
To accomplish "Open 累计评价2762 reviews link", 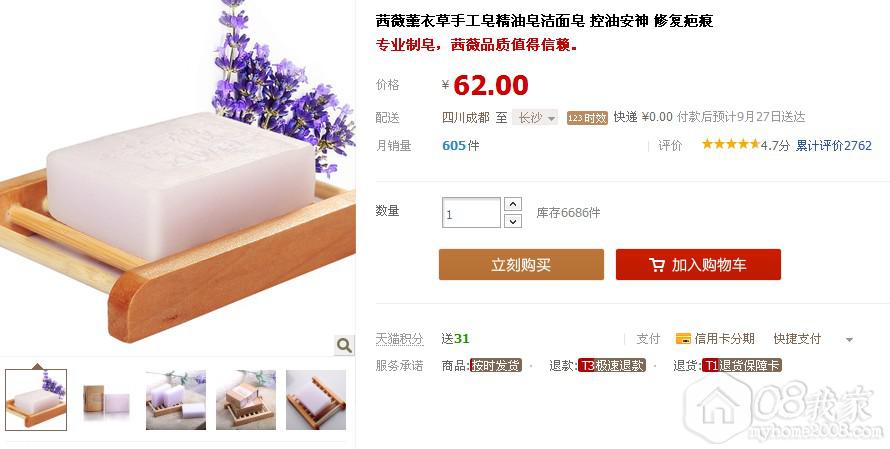I will point(833,145).
